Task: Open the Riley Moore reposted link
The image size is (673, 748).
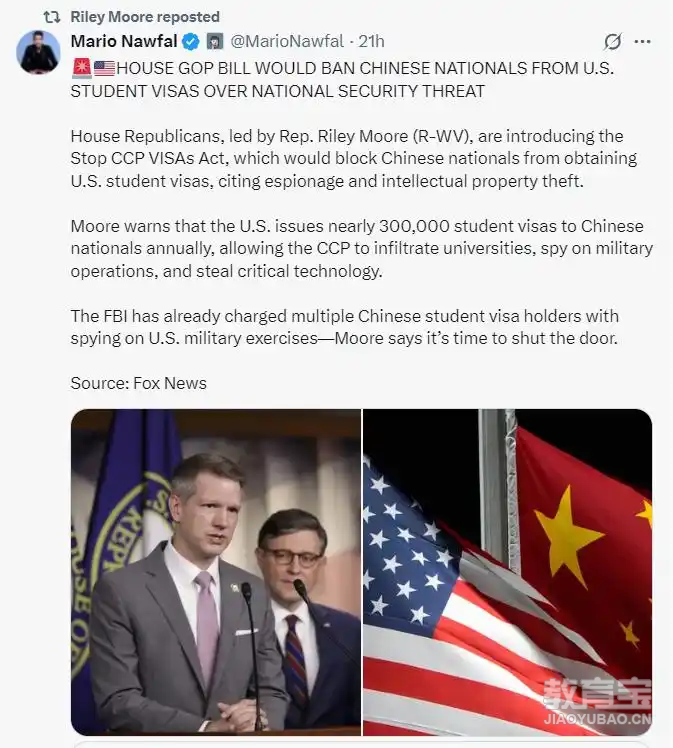Action: pyautogui.click(x=145, y=17)
